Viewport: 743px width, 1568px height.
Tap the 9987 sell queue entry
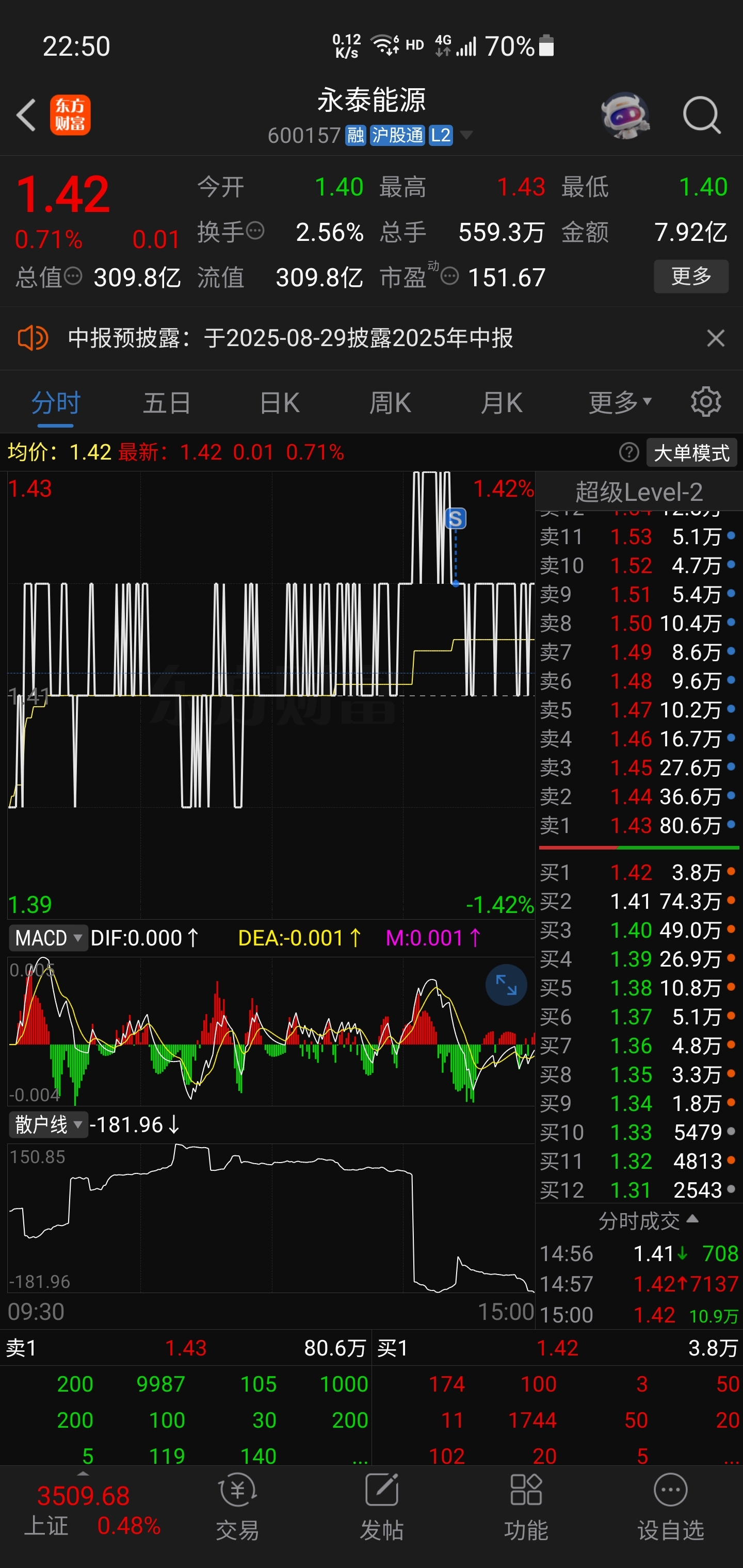point(160,1384)
